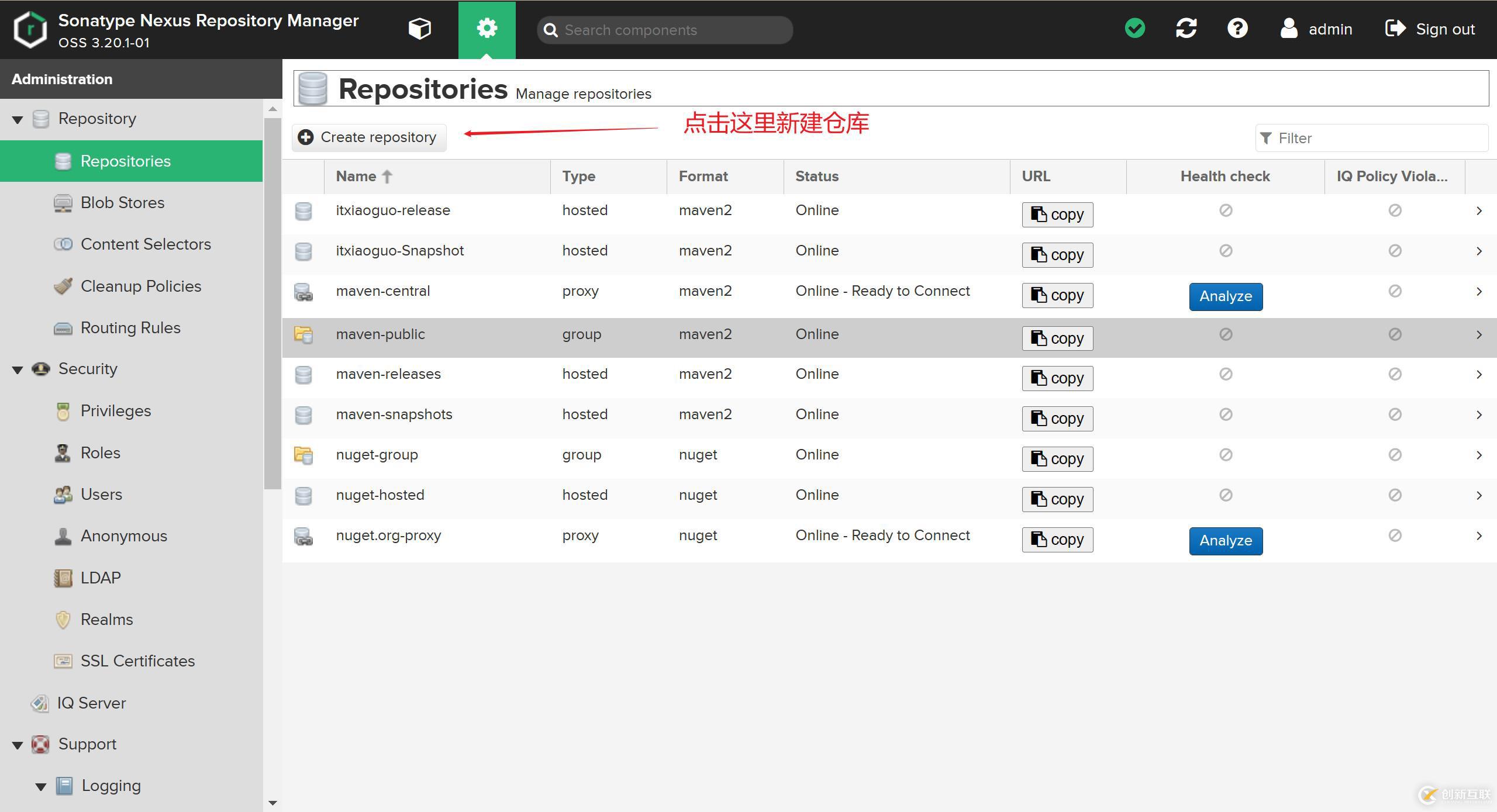Copy URL of maven-central
Screen dimensions: 1497x812
pos(1057,295)
